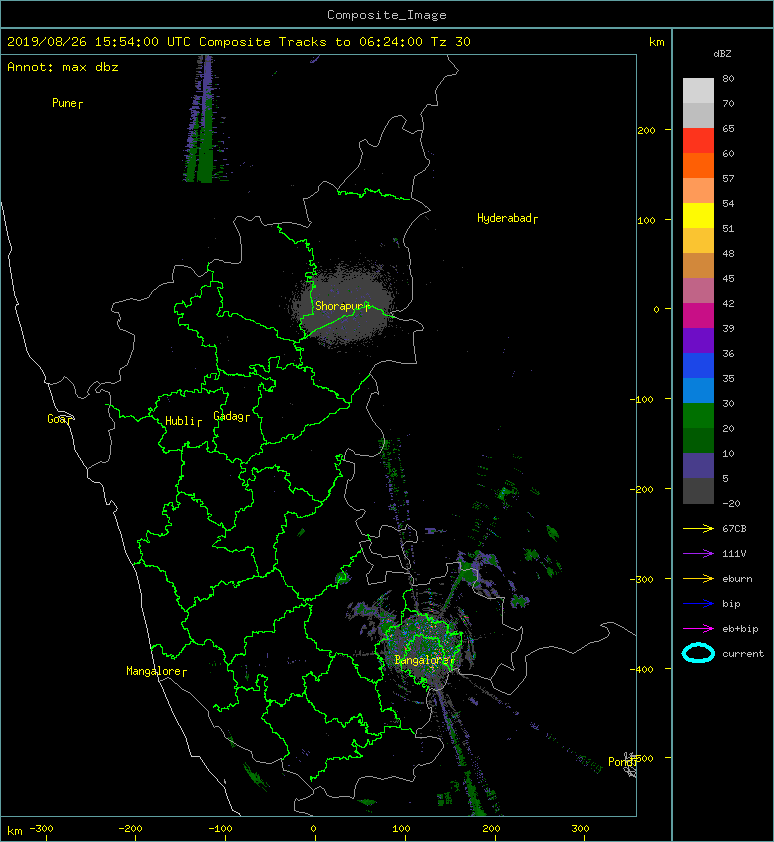Click the Shorapur radar site label
The height and width of the screenshot is (842, 774).
[342, 306]
